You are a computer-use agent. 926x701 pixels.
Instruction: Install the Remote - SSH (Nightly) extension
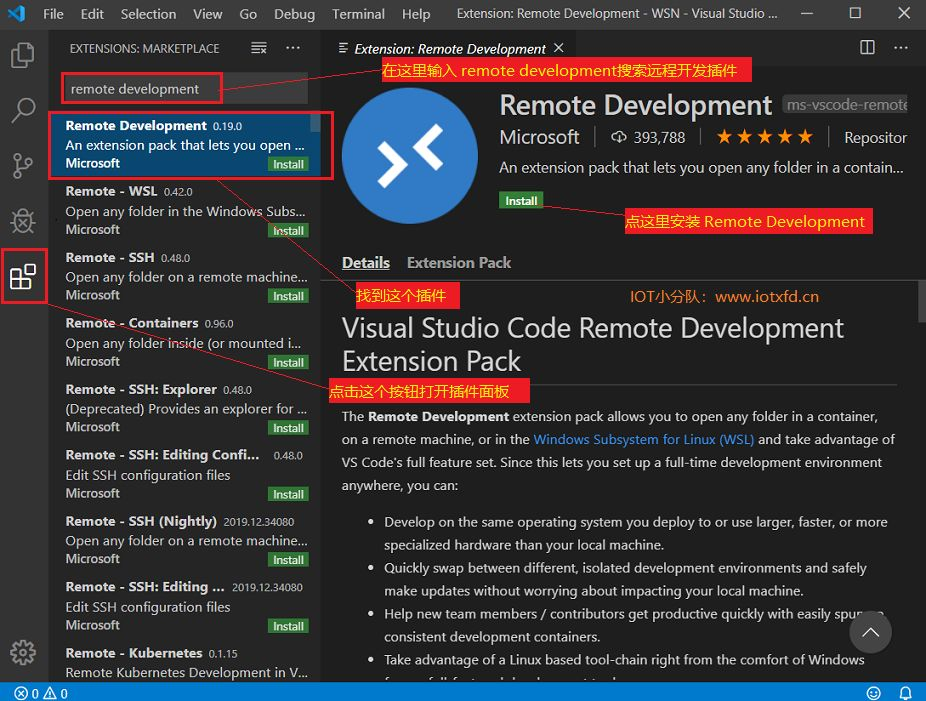click(x=288, y=559)
